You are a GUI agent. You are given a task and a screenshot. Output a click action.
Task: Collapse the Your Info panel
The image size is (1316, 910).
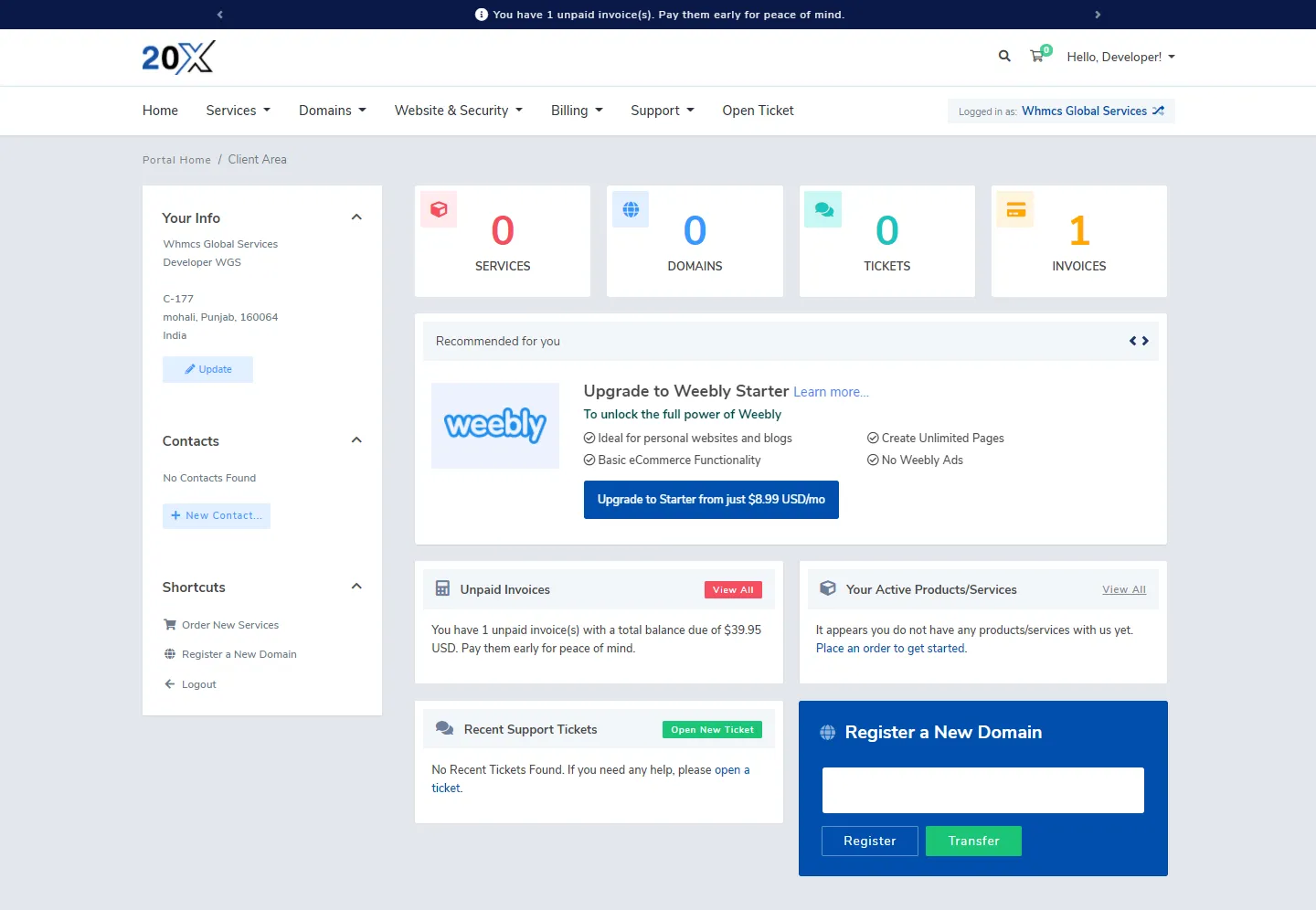356,217
